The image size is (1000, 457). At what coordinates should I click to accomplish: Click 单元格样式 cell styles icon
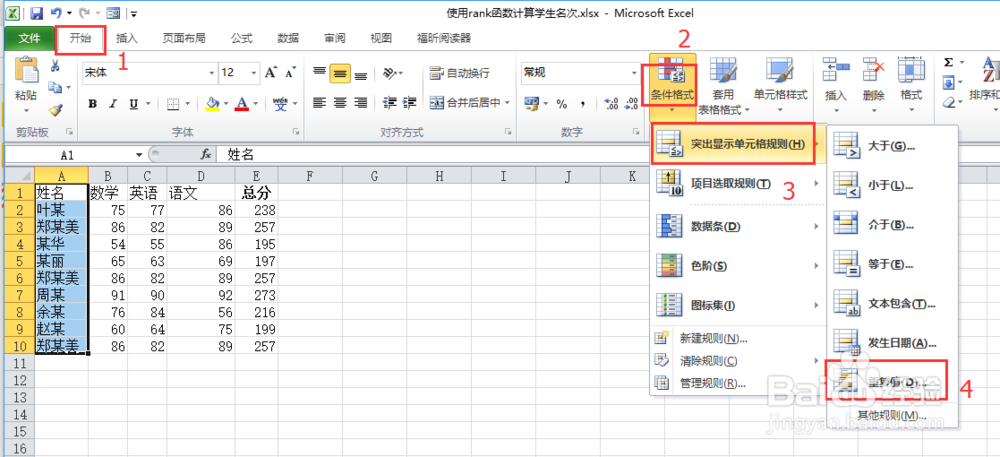[x=780, y=70]
